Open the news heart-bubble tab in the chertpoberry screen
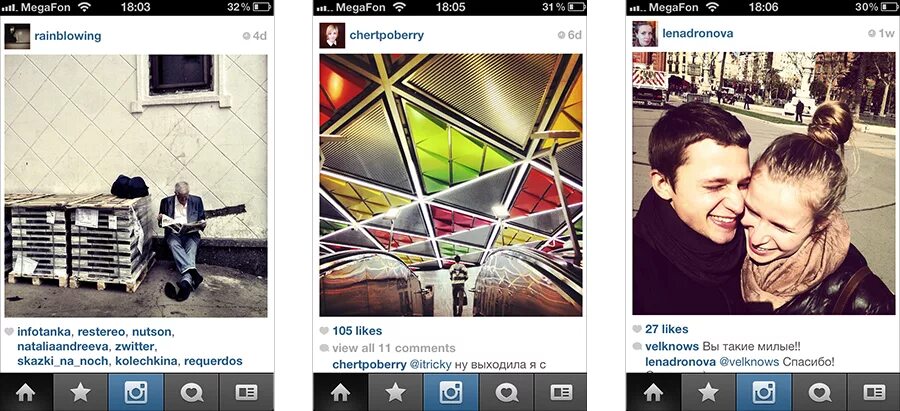Image resolution: width=900 pixels, height=411 pixels. coord(506,393)
